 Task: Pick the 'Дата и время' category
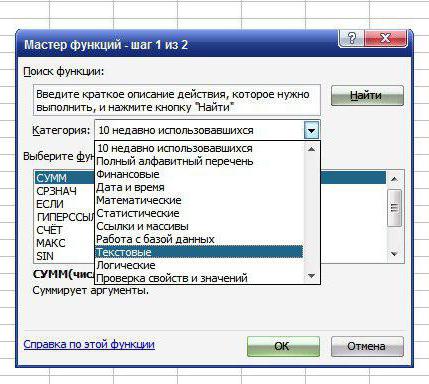tap(199, 187)
